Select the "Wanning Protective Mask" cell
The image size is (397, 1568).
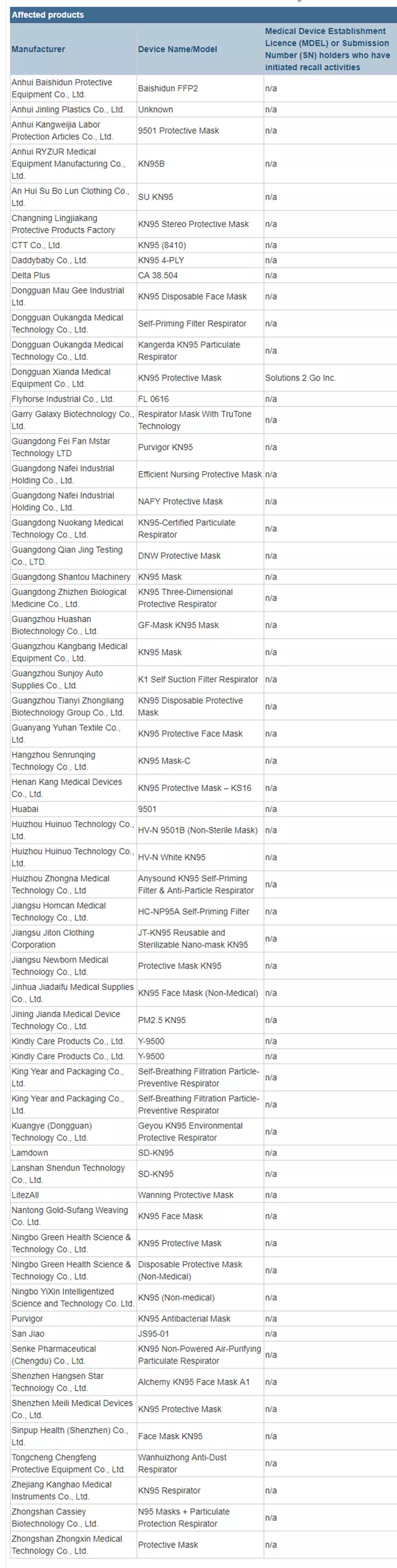coord(186,1195)
